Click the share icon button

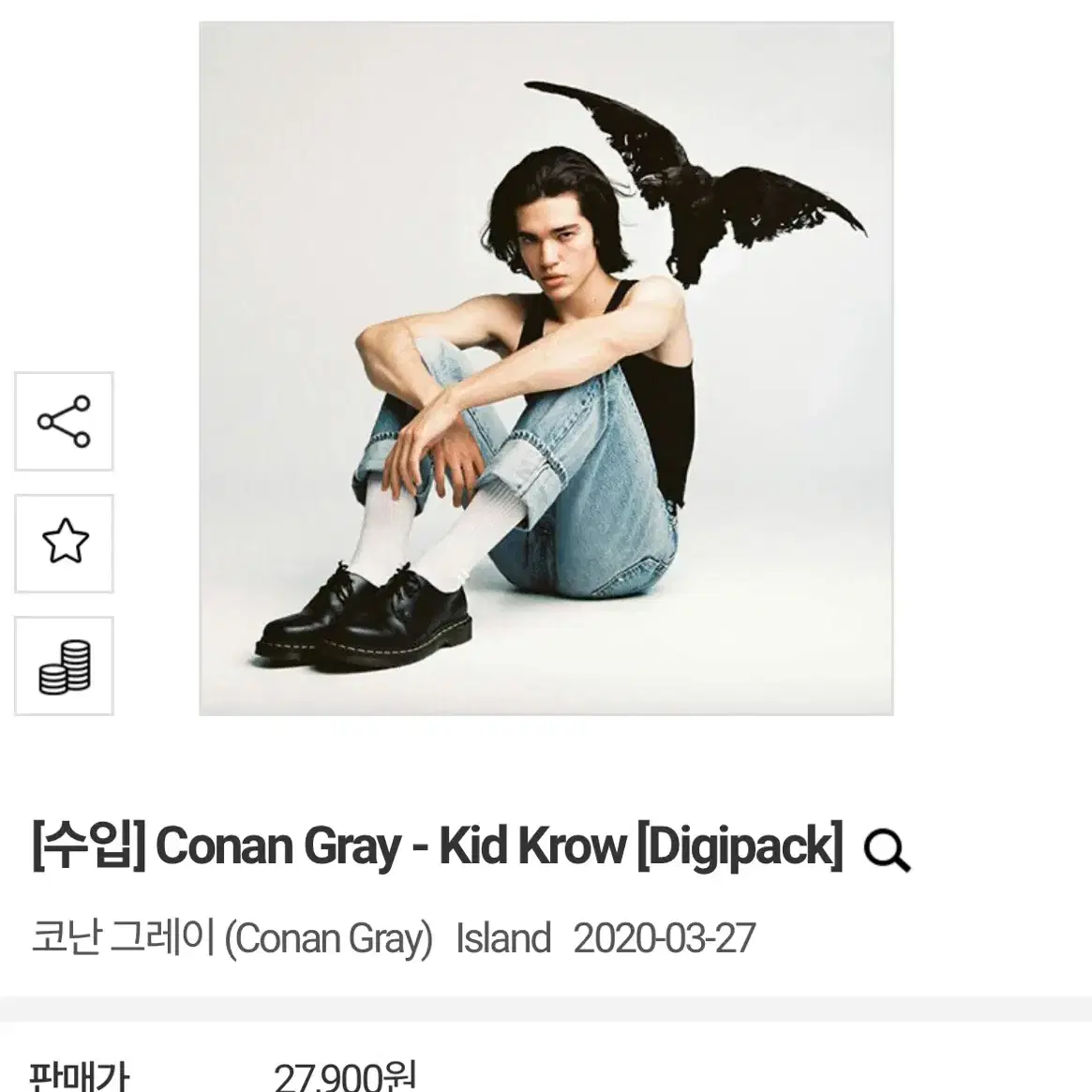coord(64,422)
